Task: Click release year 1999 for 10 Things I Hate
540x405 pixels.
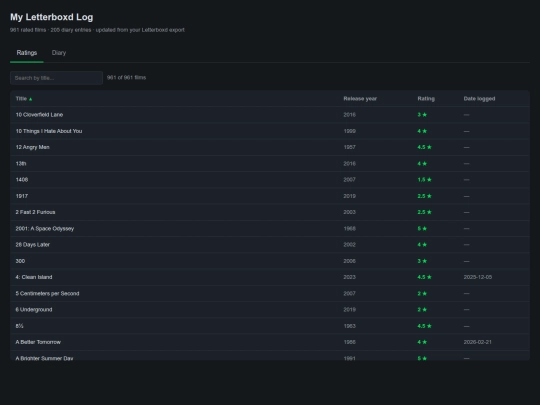Action: [x=350, y=131]
